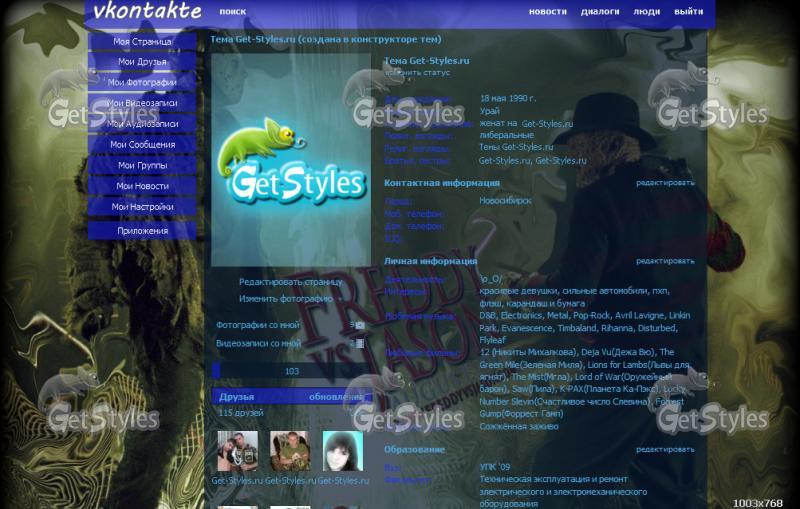Click the rating bar showing 103

coord(291,371)
